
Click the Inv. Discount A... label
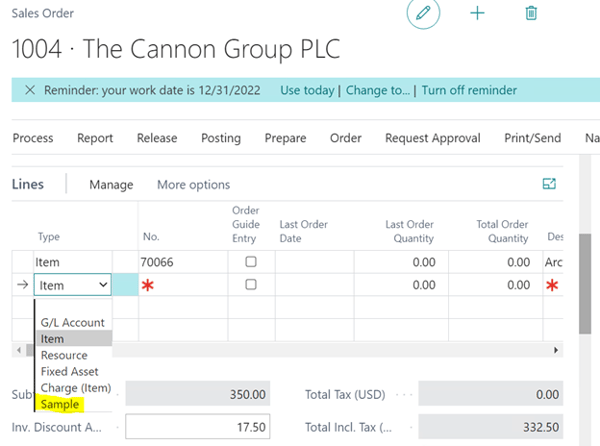[x=57, y=427]
